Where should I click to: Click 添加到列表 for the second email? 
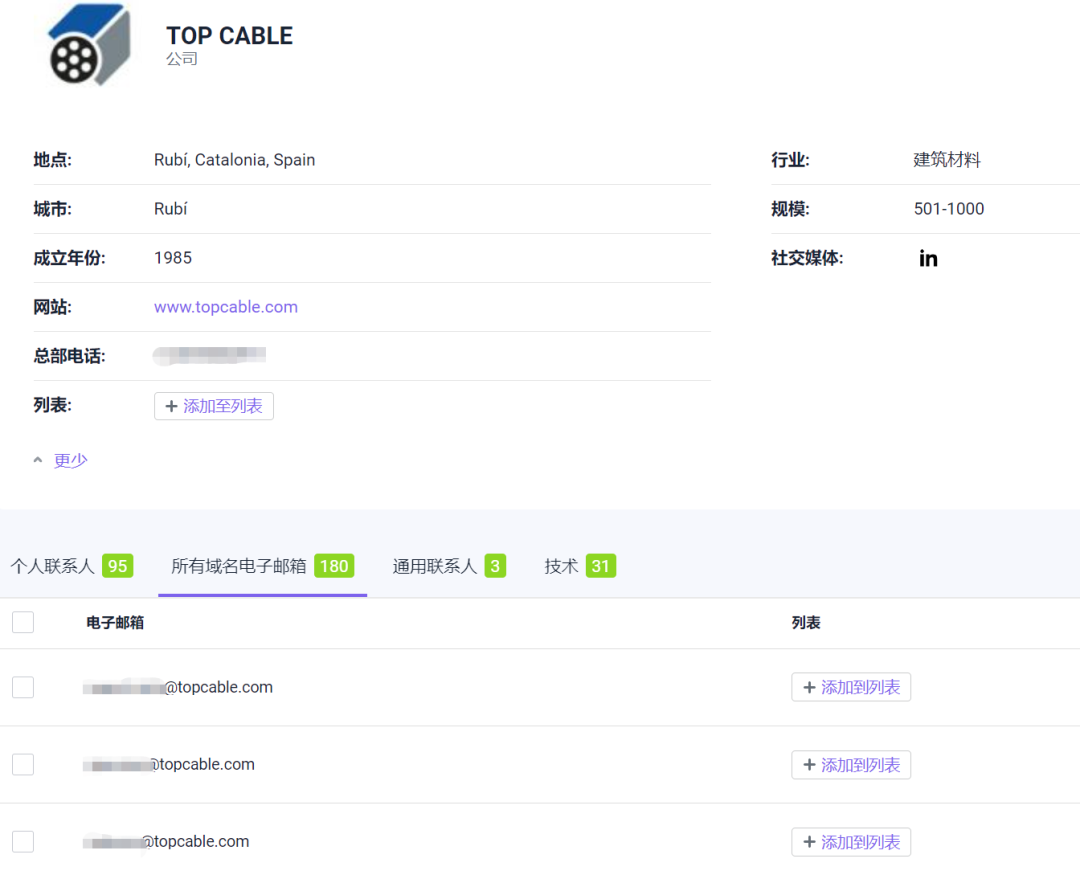point(851,765)
